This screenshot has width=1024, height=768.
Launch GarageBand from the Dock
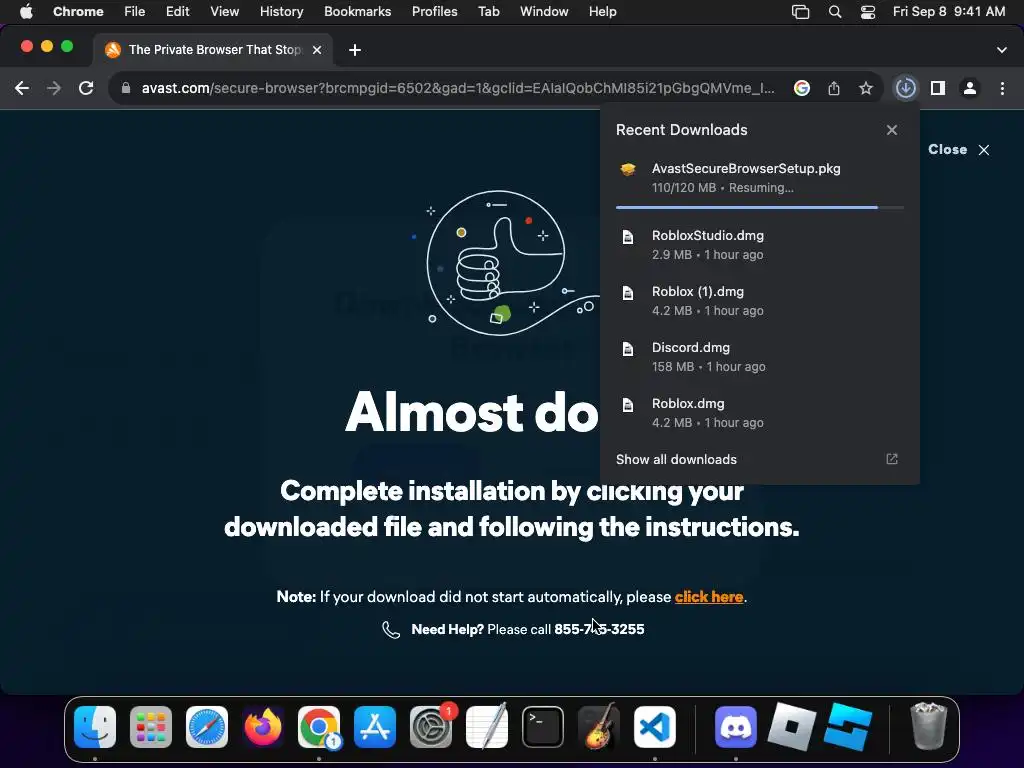tap(599, 726)
